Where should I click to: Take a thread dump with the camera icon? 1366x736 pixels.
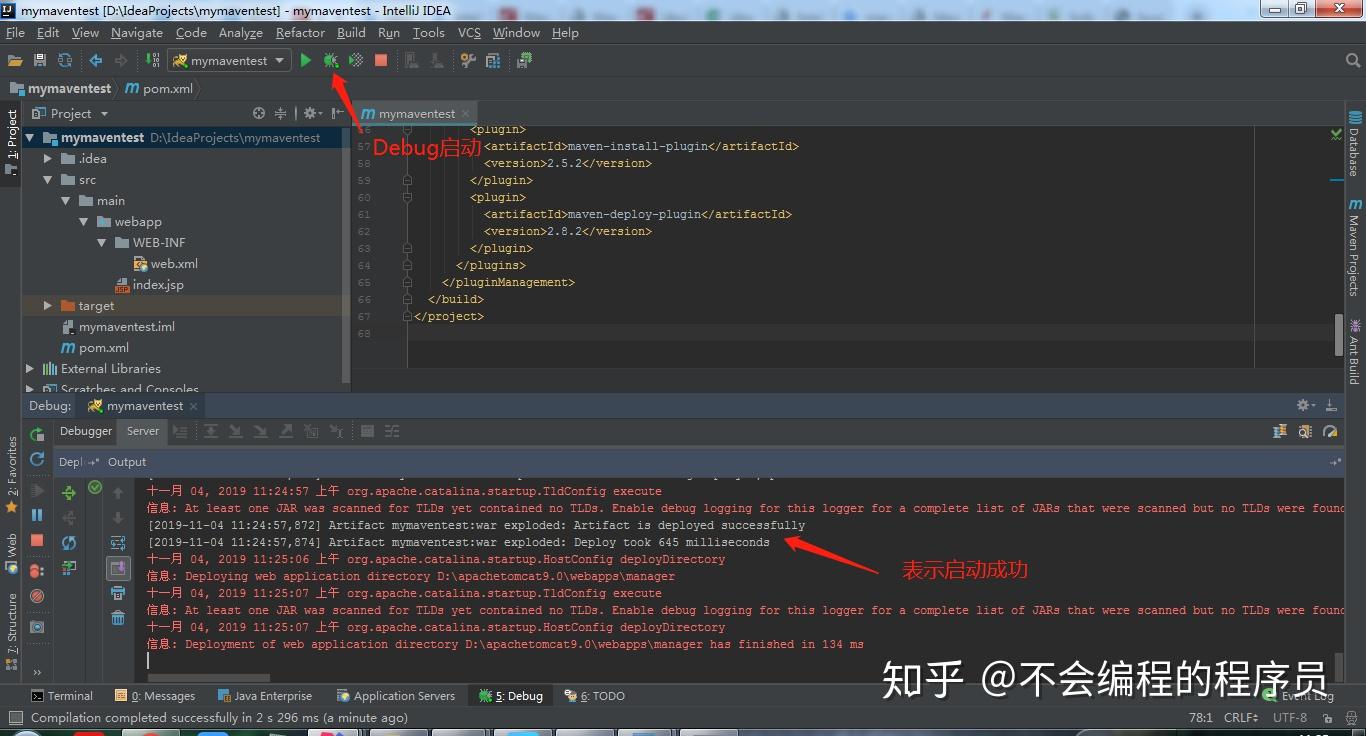(37, 627)
